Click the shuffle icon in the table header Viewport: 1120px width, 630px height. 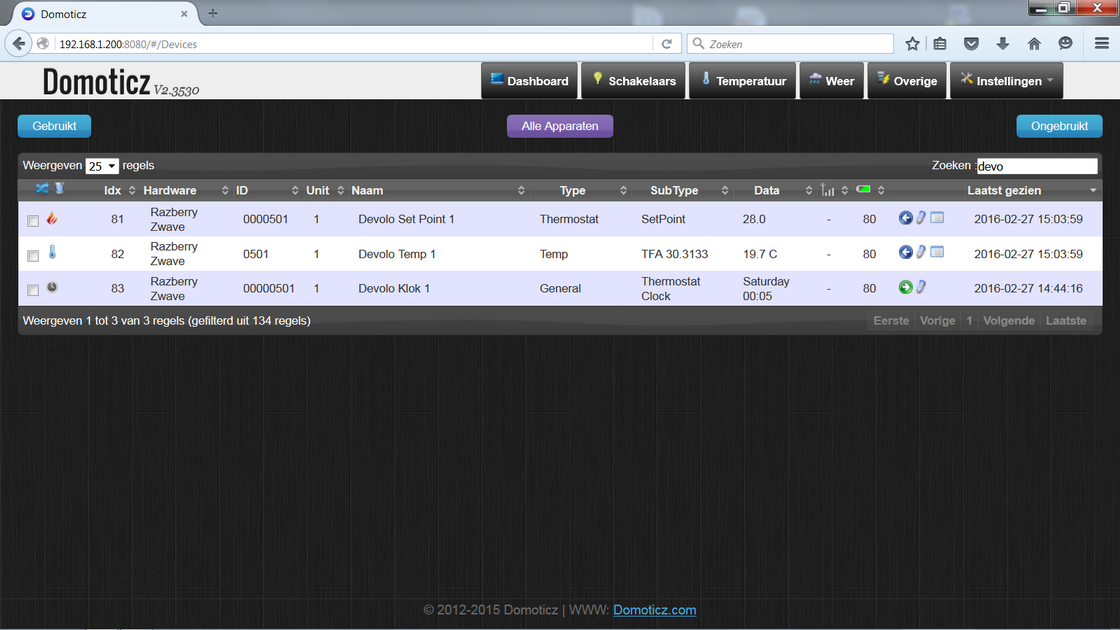point(42,189)
